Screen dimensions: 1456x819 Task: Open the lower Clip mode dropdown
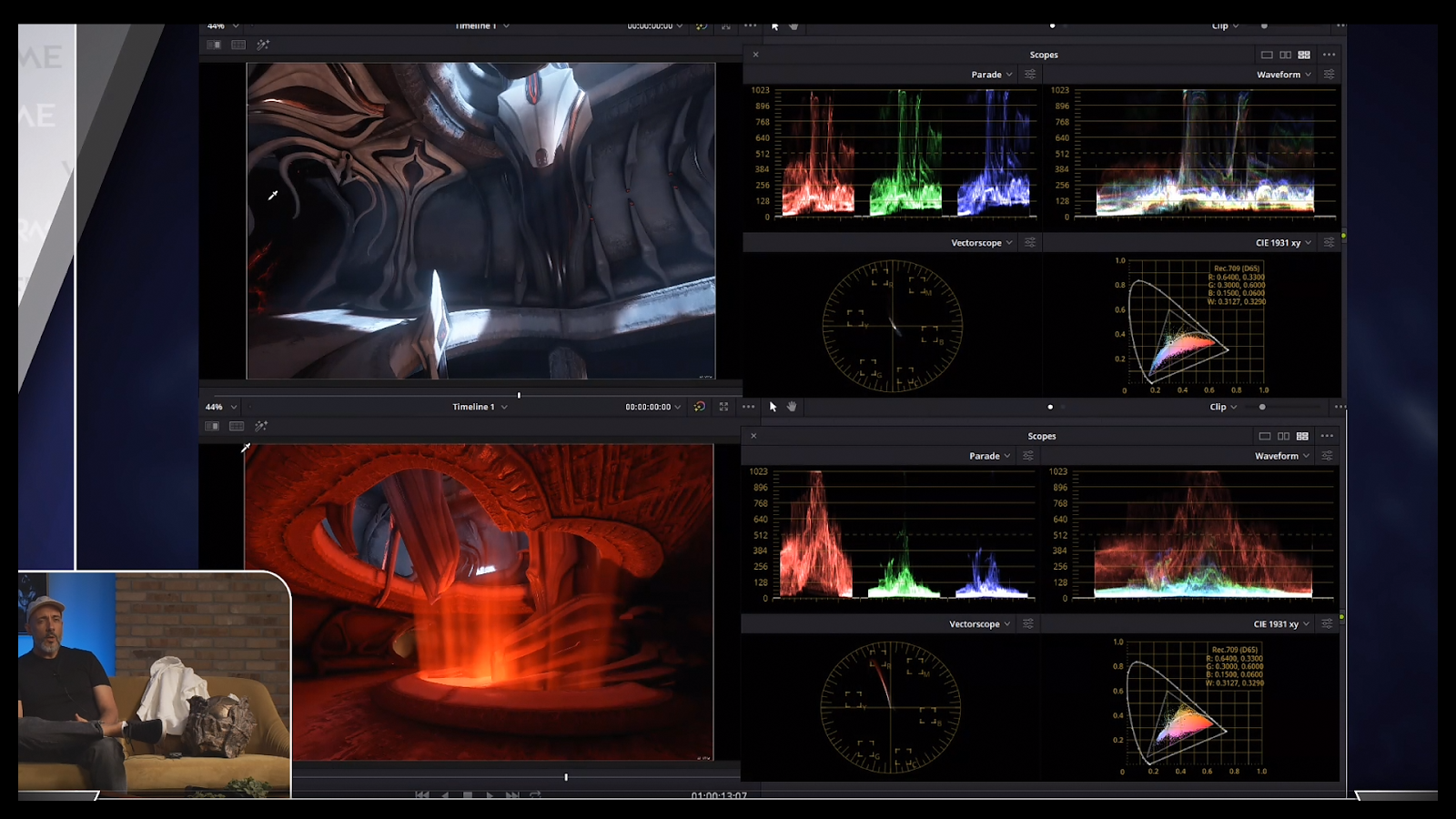(x=1223, y=407)
